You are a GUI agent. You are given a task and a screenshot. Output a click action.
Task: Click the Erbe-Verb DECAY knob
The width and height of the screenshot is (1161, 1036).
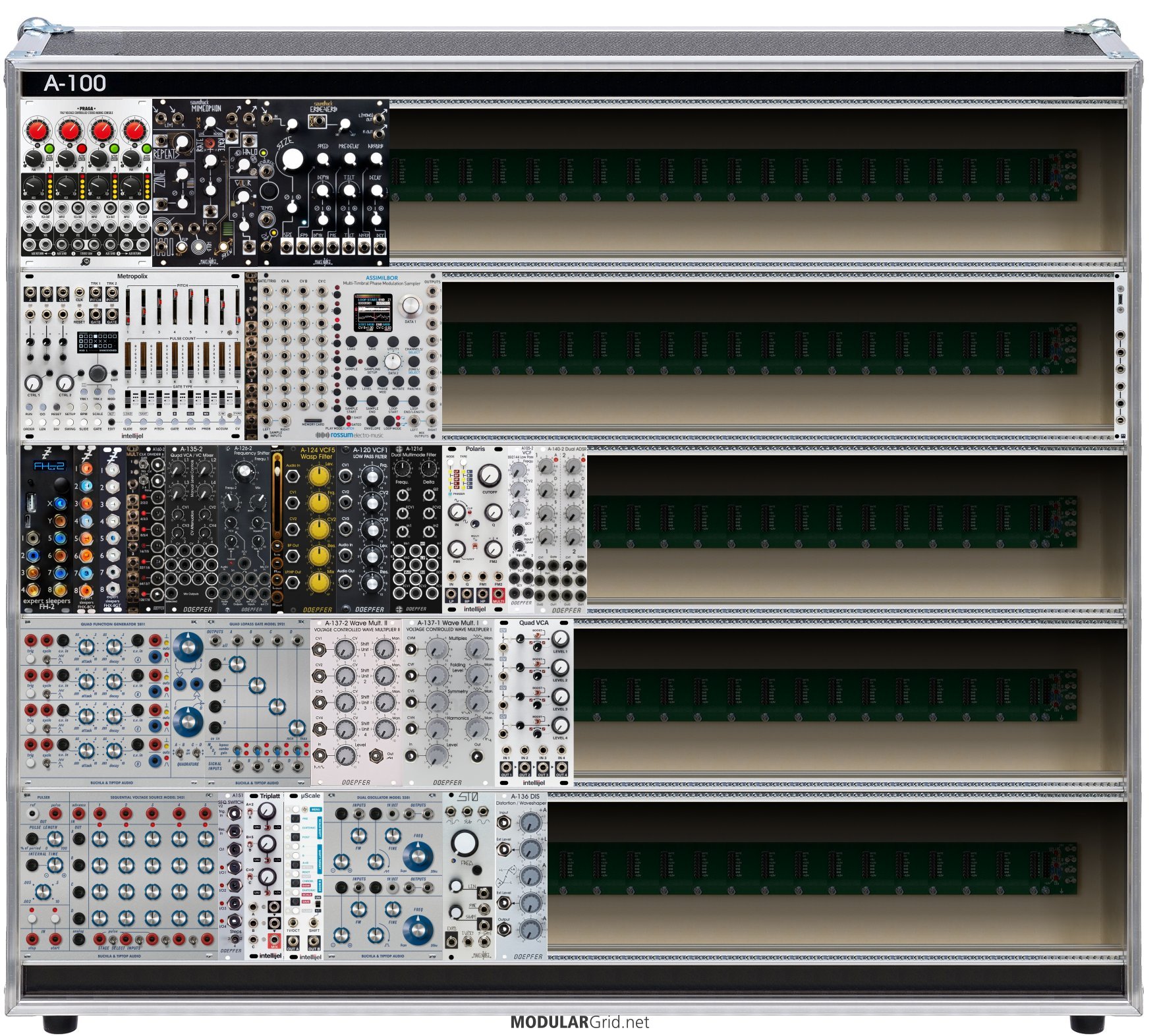[x=376, y=192]
